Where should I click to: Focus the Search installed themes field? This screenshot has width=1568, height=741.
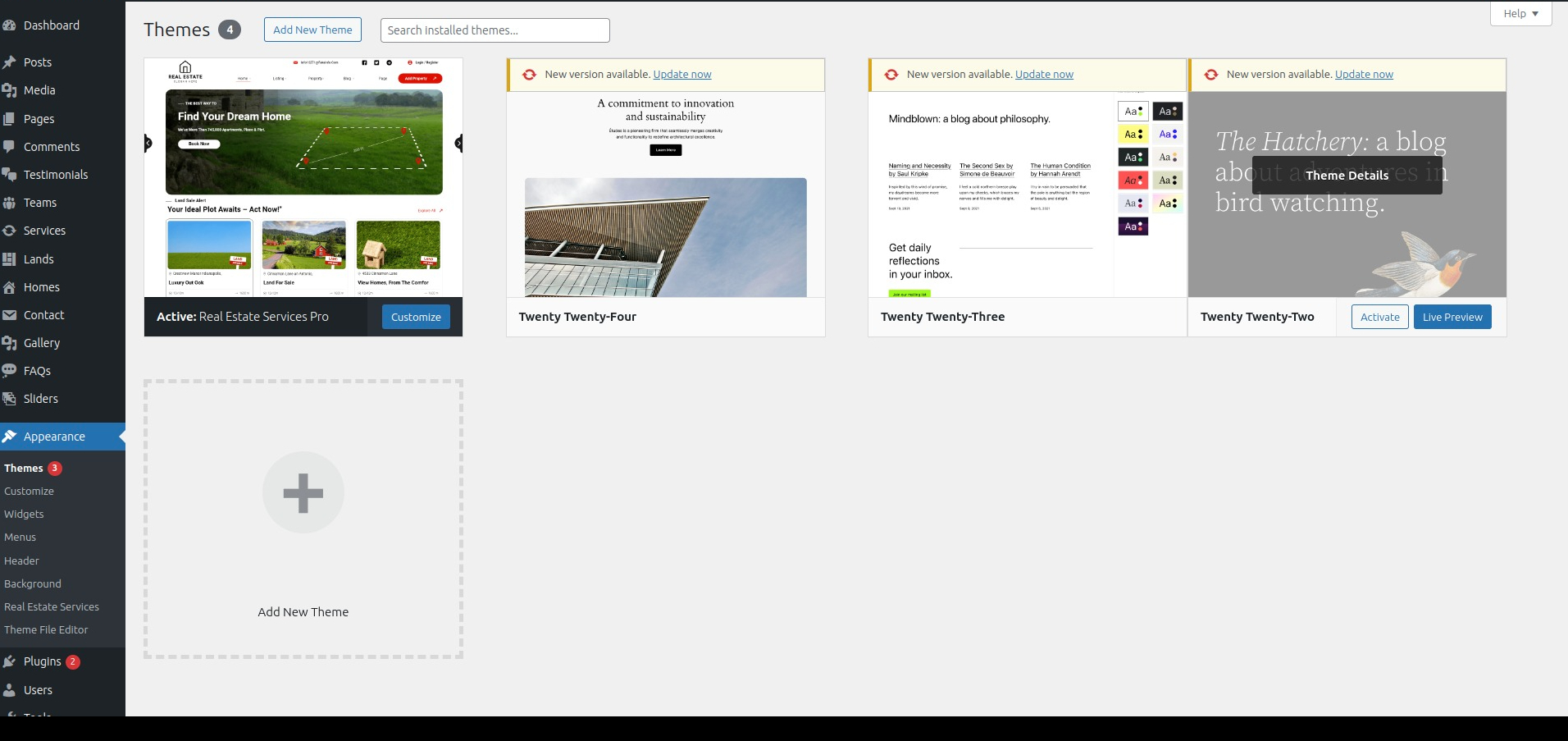495,30
